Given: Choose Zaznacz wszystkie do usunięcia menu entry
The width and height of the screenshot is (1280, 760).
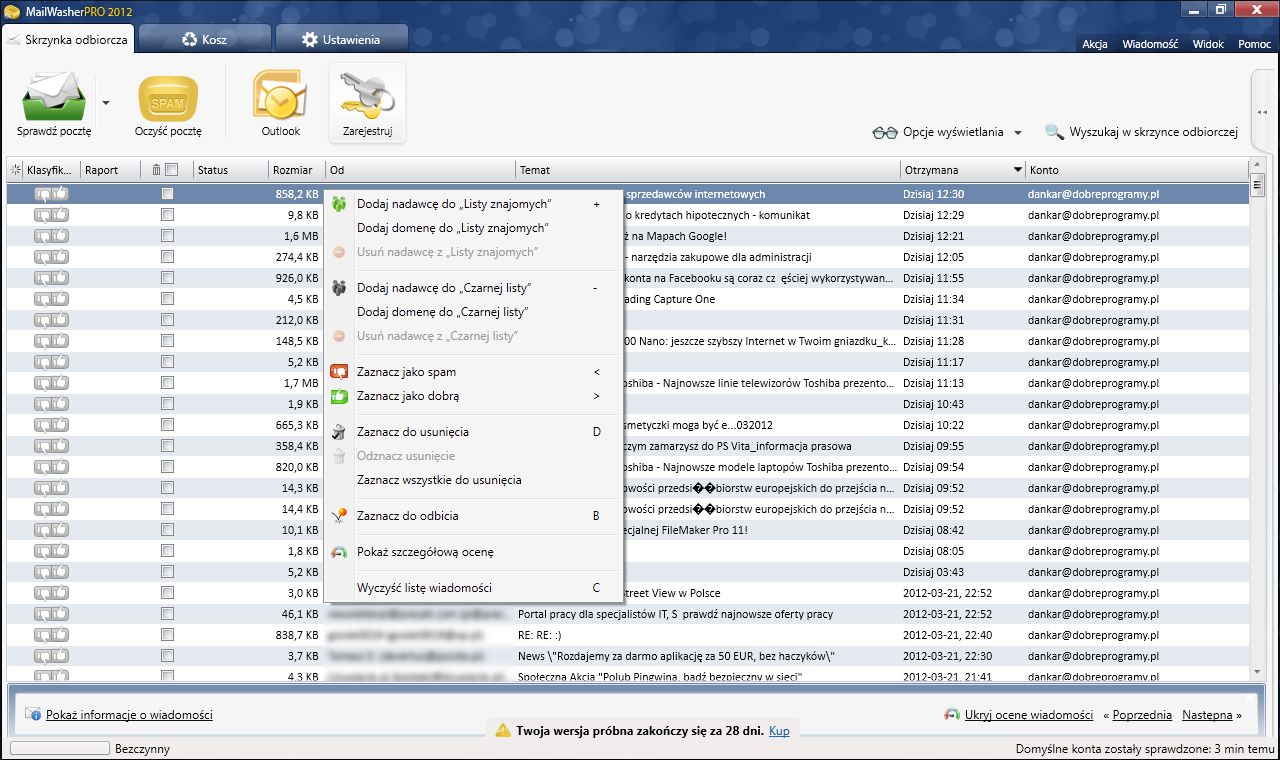Looking at the screenshot, I should click(473, 480).
